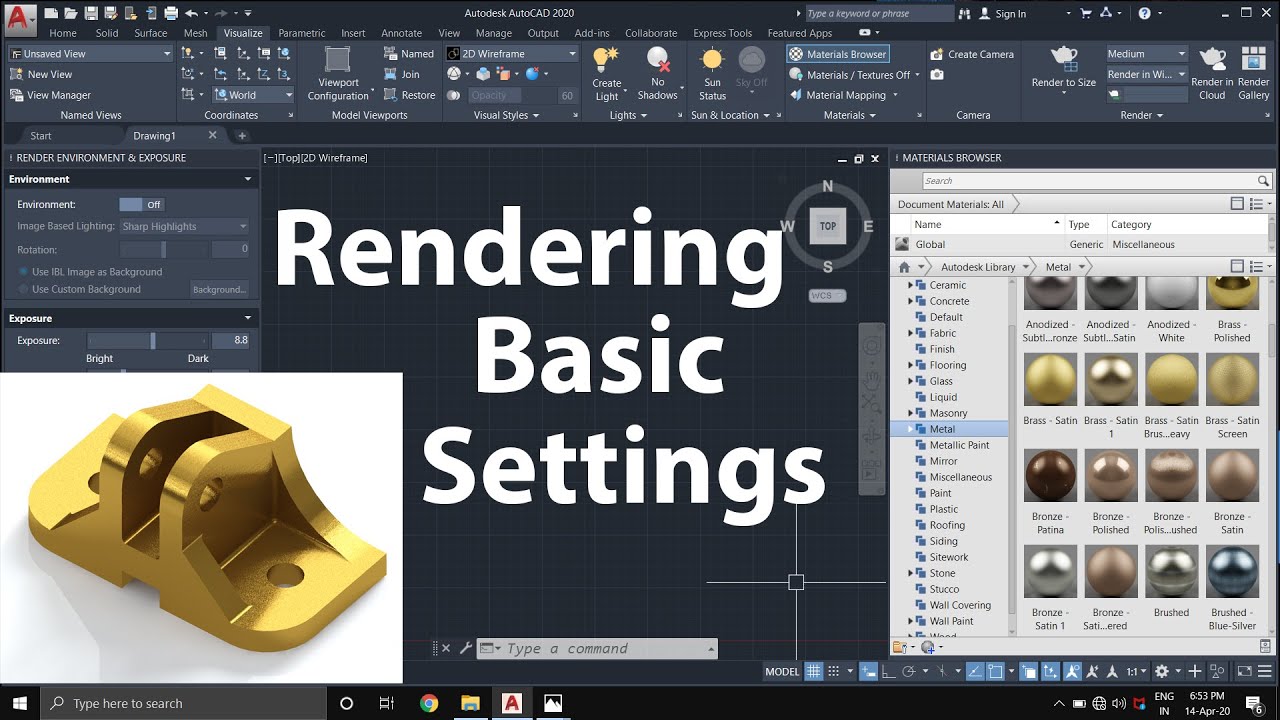The width and height of the screenshot is (1280, 720).
Task: Open the Windows Task View
Action: pyautogui.click(x=387, y=703)
